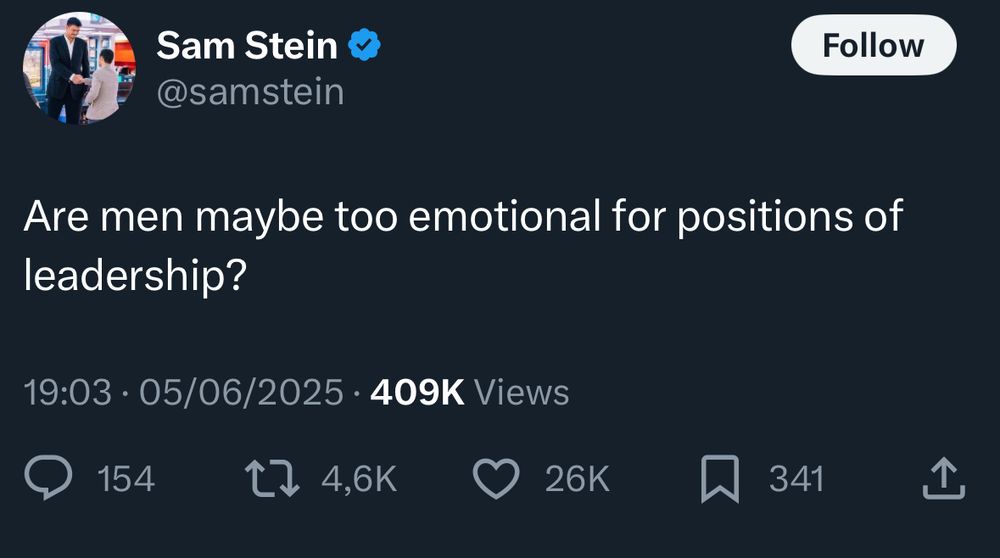Click the blue verified checkmark badge
The height and width of the screenshot is (558, 1000).
362,45
